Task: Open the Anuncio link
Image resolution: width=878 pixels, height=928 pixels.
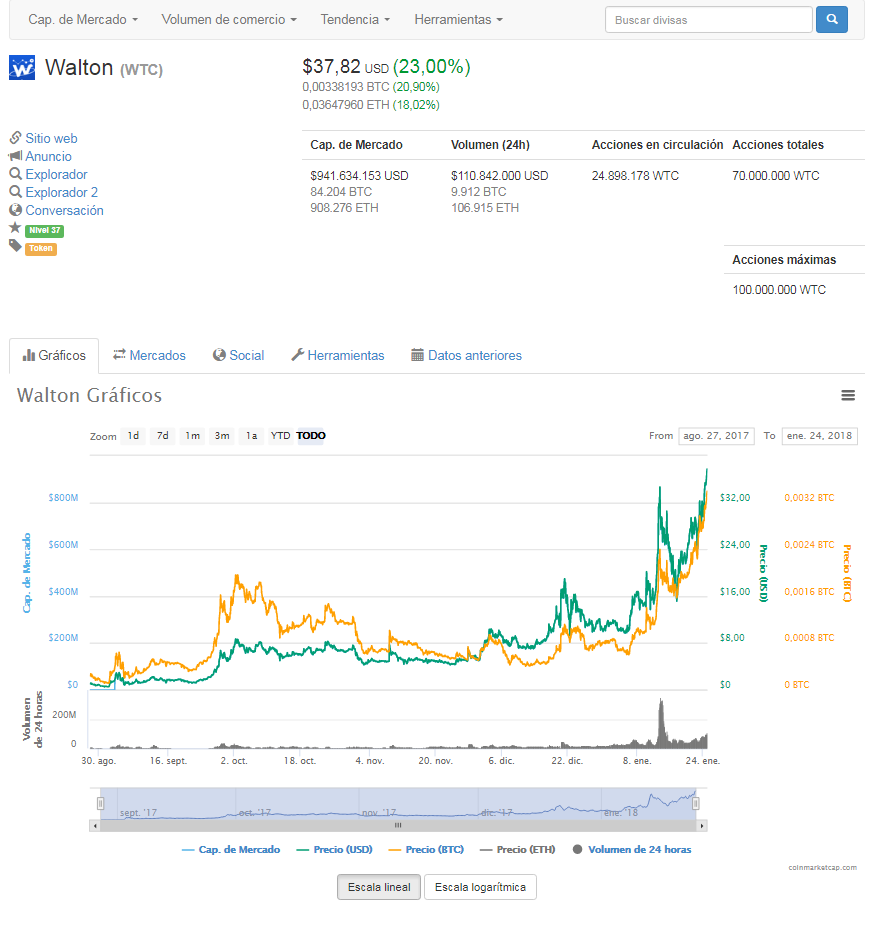Action: point(49,156)
